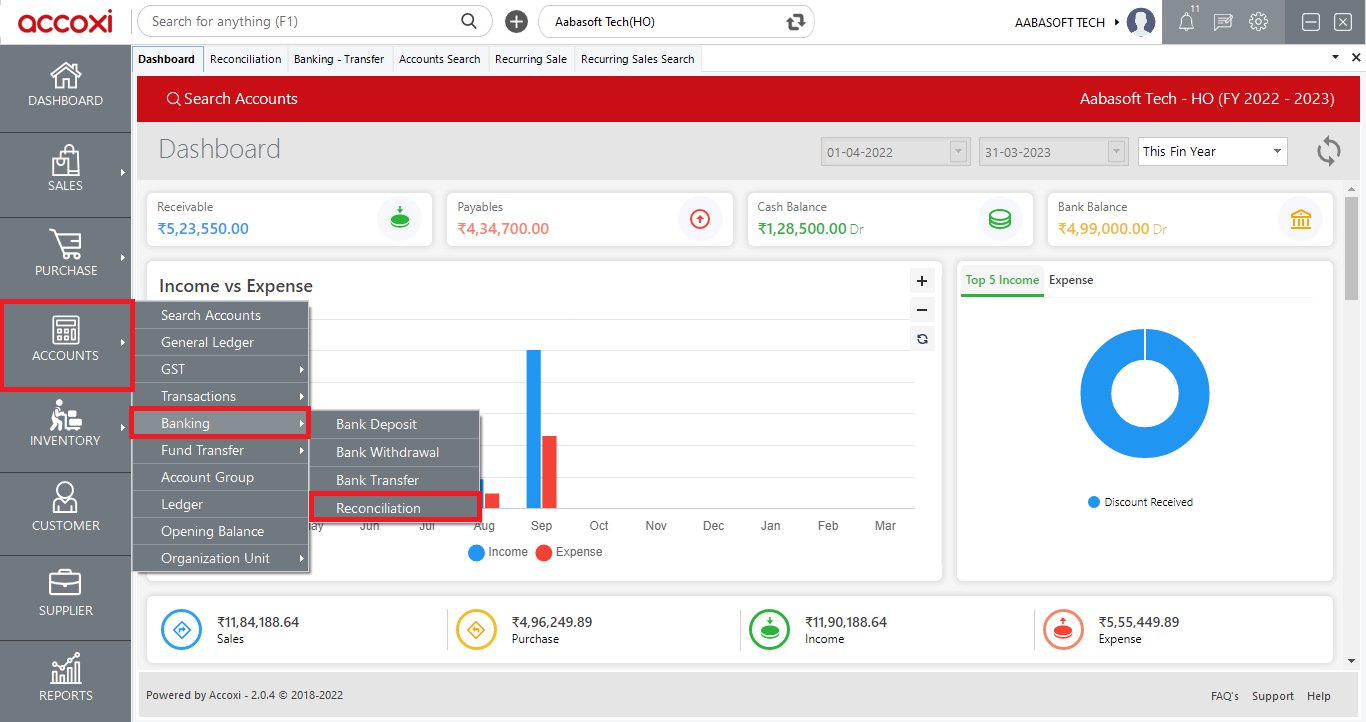This screenshot has width=1366, height=722.
Task: Switch organization using the swap icon
Action: pos(796,21)
